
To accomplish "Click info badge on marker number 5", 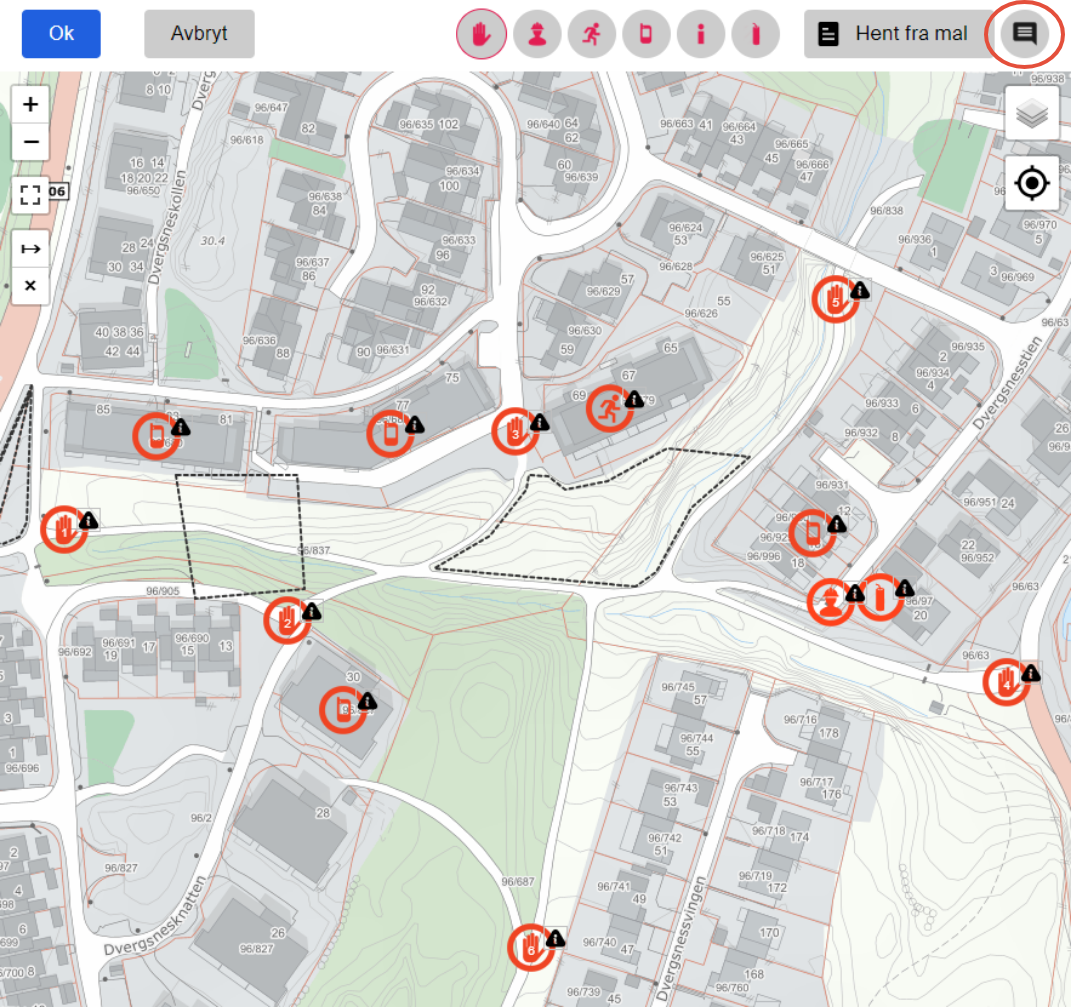I will tap(860, 291).
